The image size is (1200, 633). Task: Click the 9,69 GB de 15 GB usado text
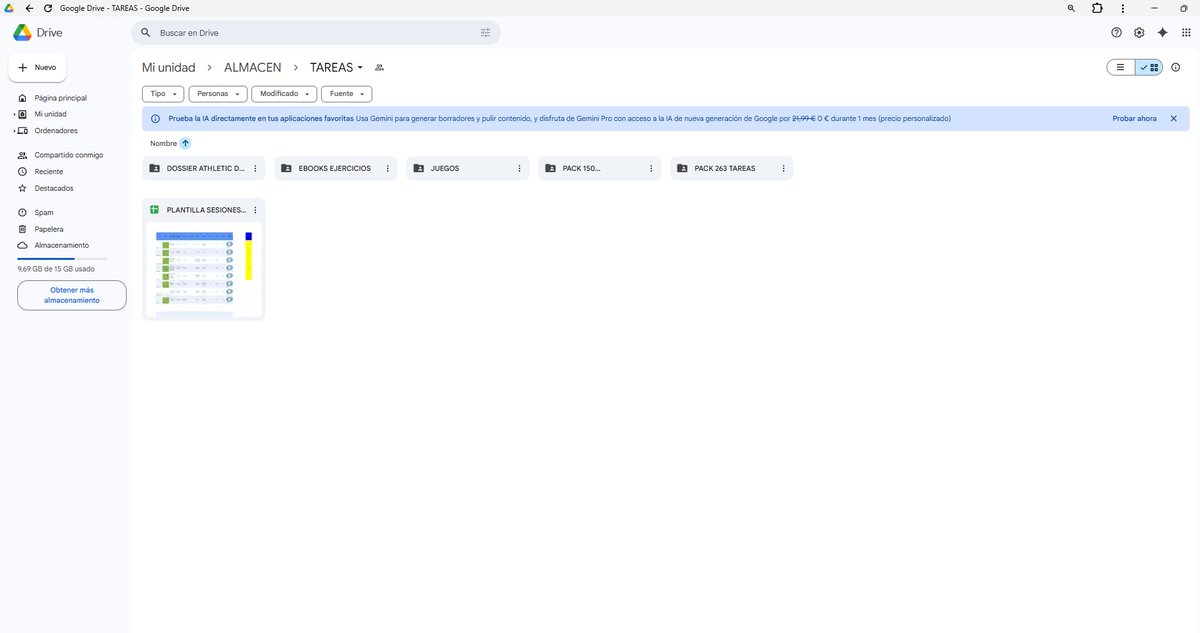[56, 269]
